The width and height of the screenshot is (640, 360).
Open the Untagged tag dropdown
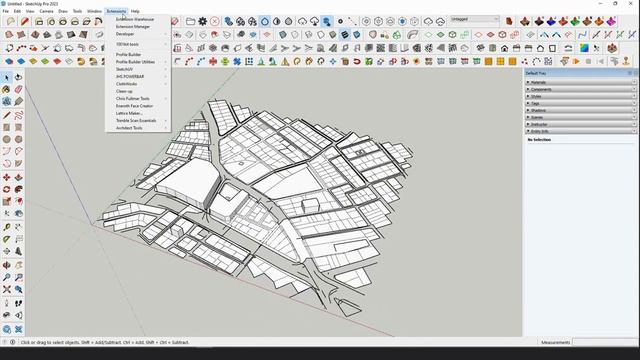(x=474, y=19)
